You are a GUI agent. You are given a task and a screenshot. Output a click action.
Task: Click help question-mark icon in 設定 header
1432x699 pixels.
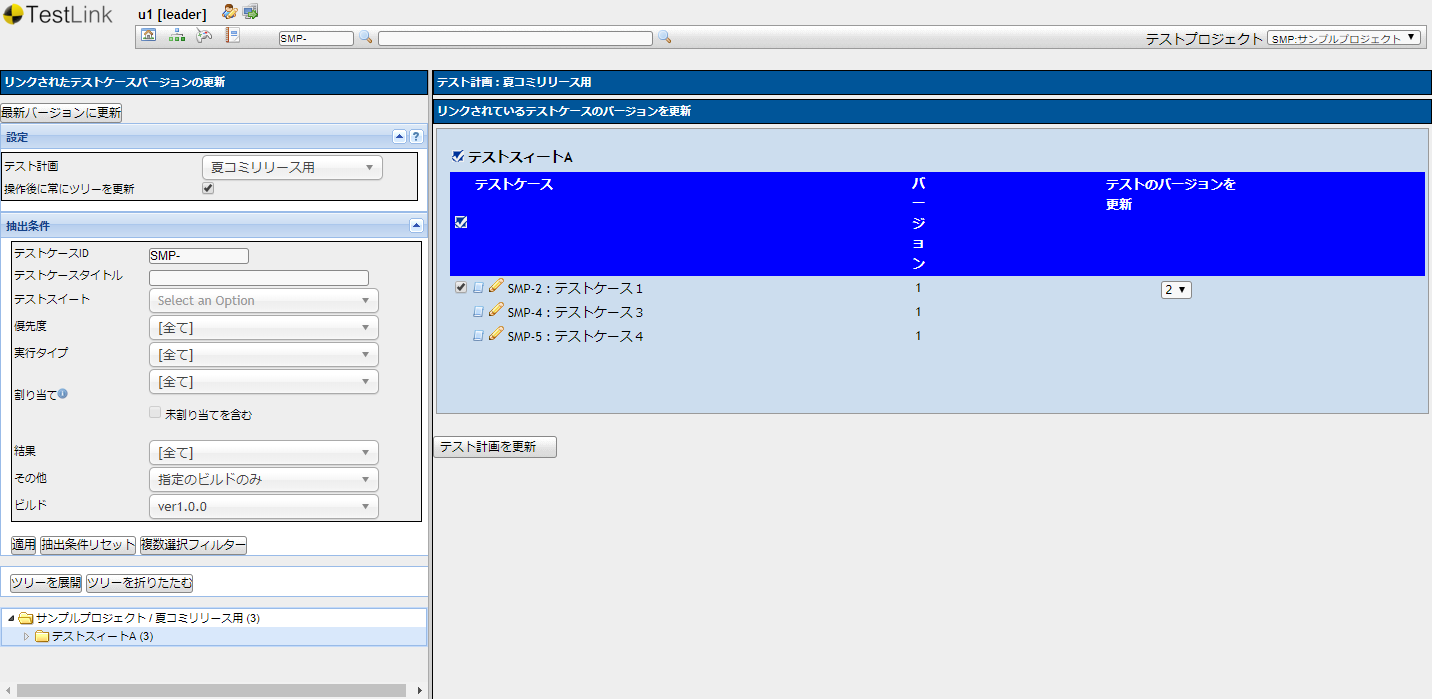tap(416, 137)
